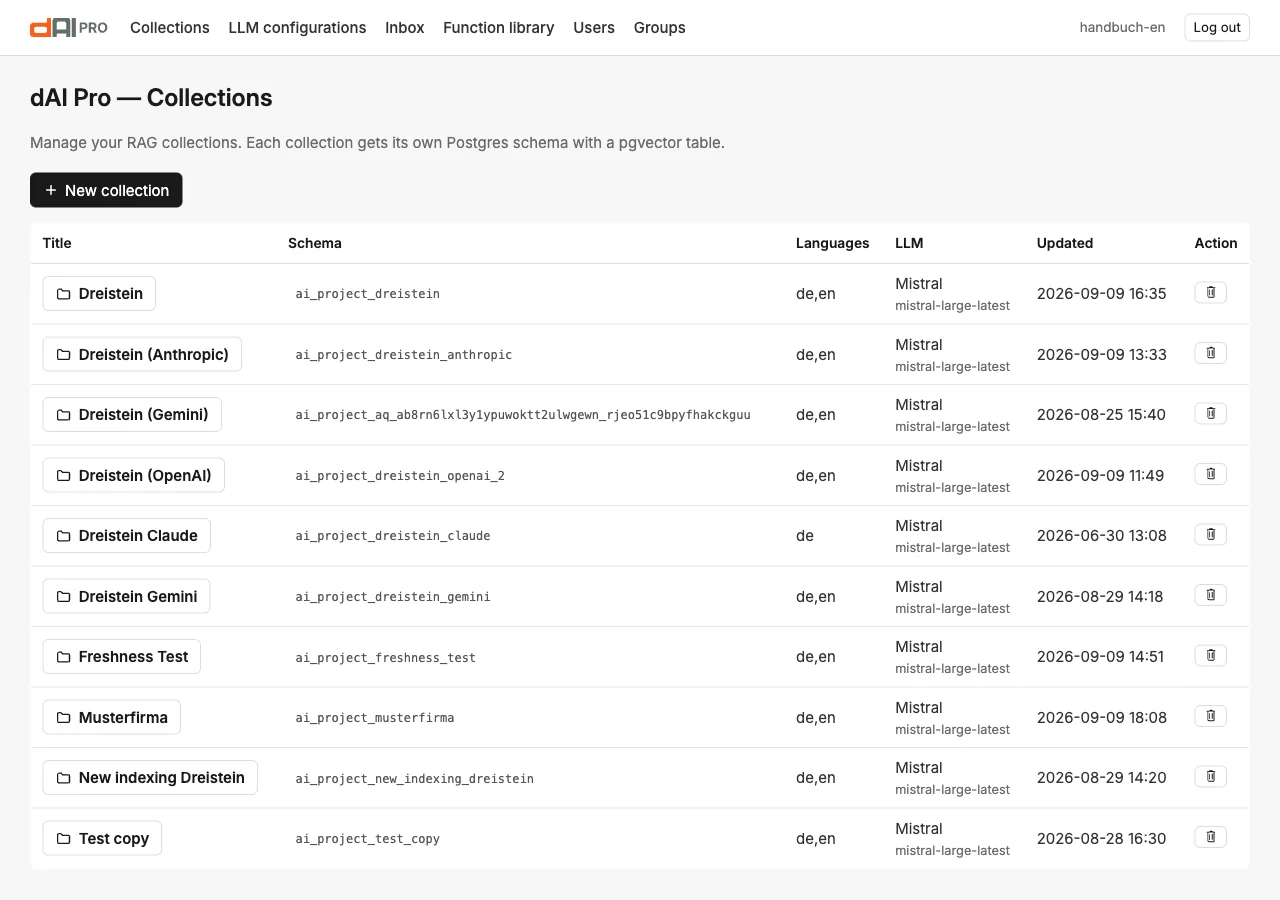1280x900 pixels.
Task: Open the Dreistein Claude collection
Action: tap(127, 536)
